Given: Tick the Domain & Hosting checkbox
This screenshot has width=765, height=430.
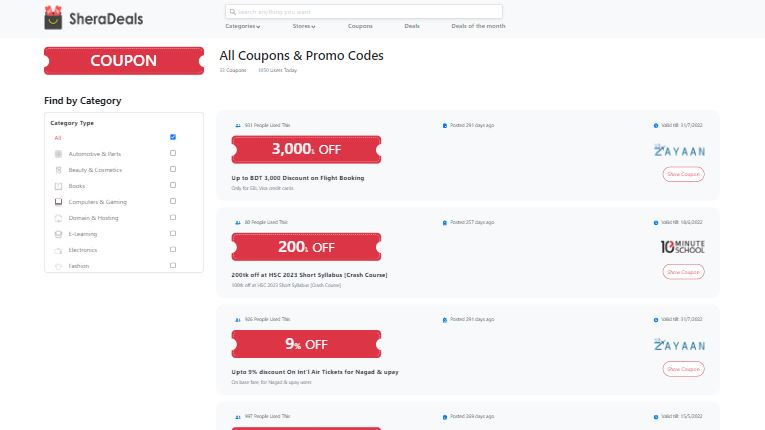Looking at the screenshot, I should pos(173,217).
